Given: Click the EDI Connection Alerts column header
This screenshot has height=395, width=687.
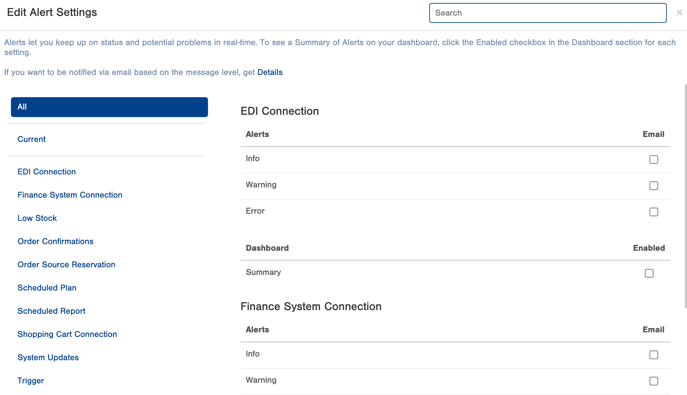Looking at the screenshot, I should pos(257,134).
